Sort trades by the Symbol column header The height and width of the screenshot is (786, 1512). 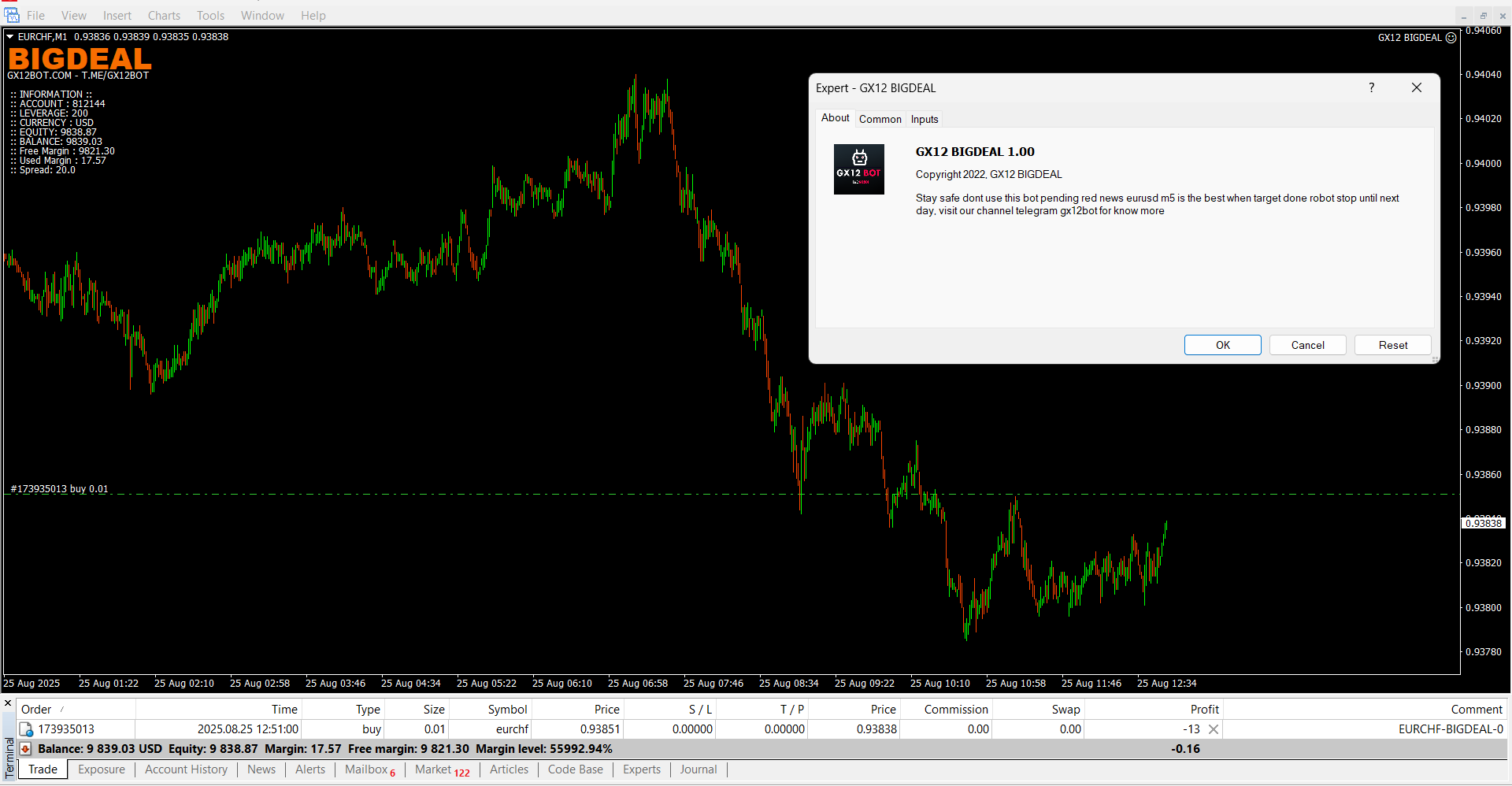point(490,710)
